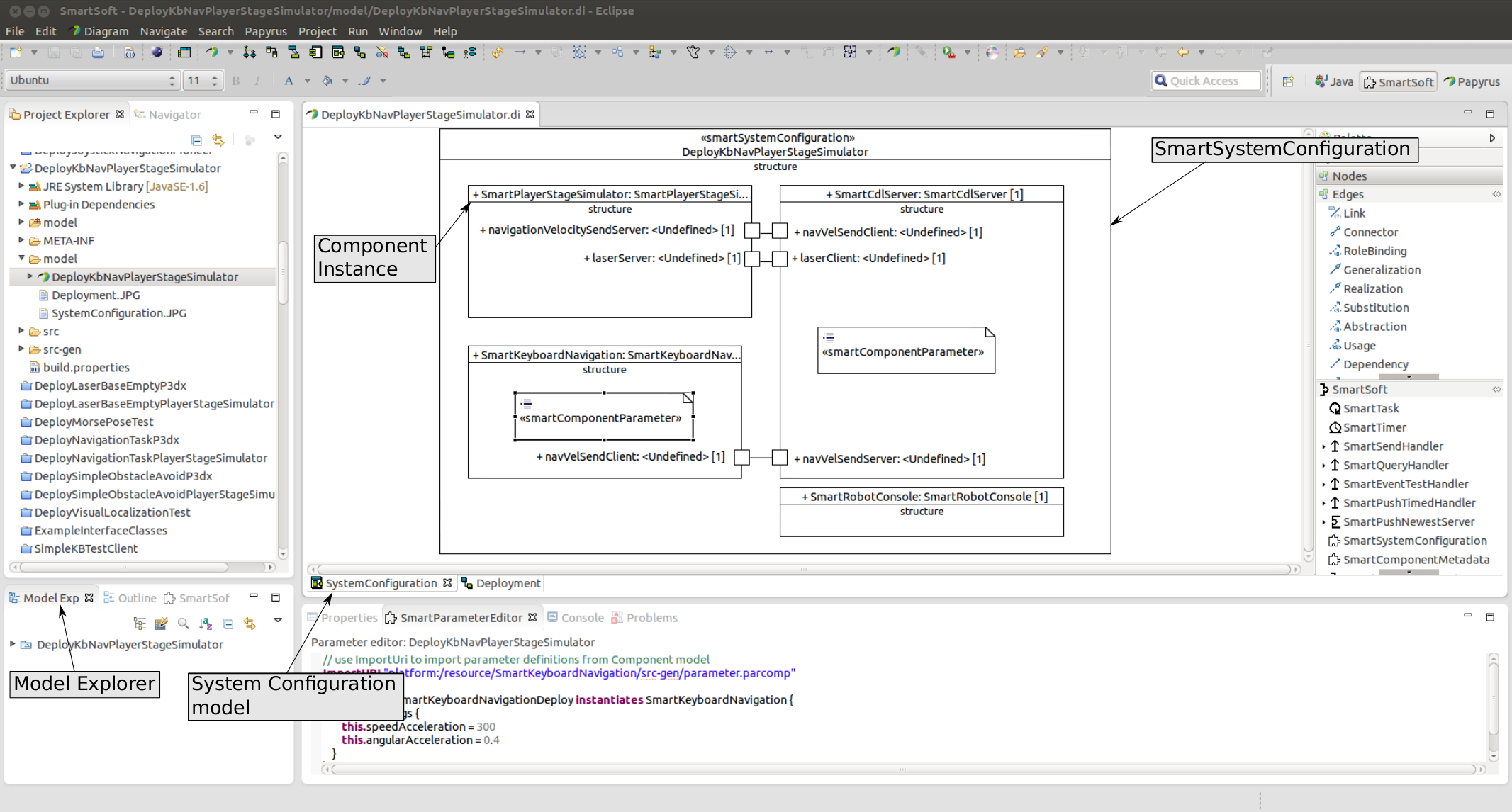The height and width of the screenshot is (812, 1512).
Task: Toggle Italic font style button
Action: (257, 81)
